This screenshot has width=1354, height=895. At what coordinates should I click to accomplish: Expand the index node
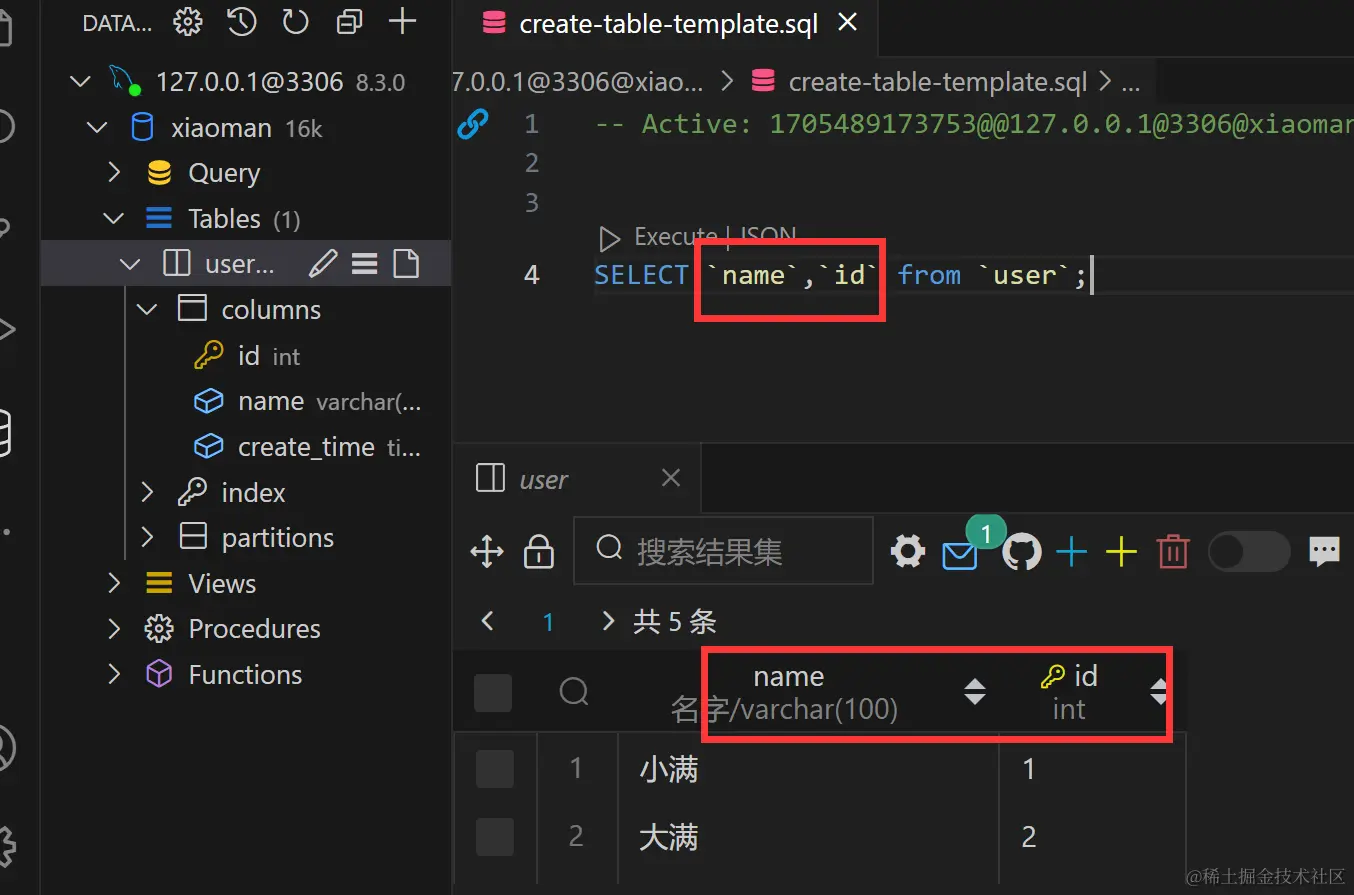148,492
